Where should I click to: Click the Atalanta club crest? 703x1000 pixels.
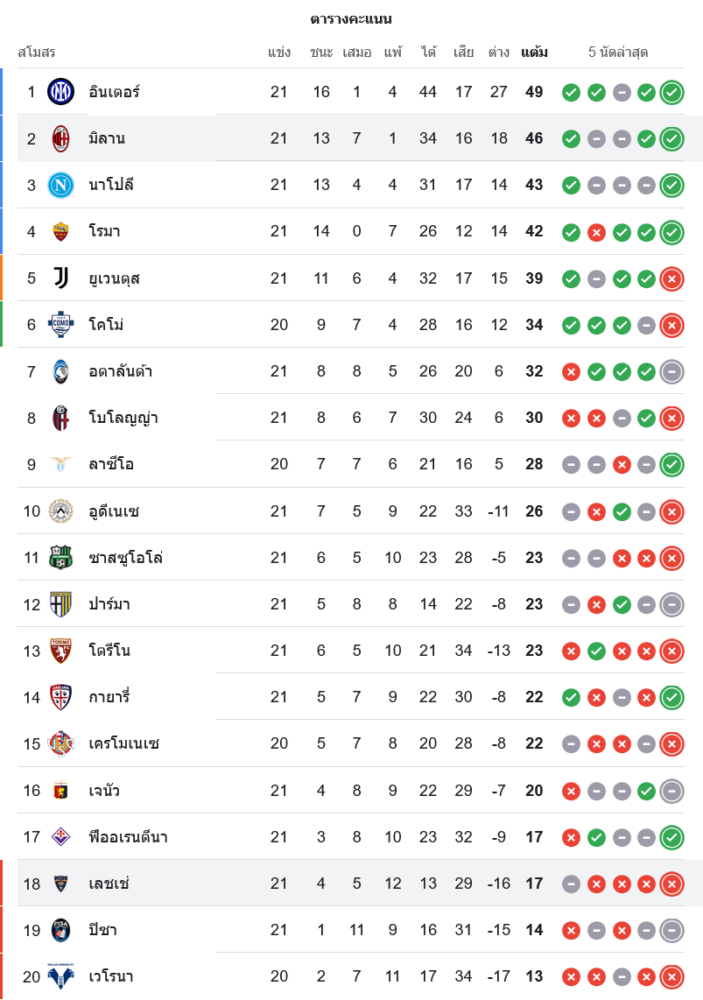click(x=61, y=371)
